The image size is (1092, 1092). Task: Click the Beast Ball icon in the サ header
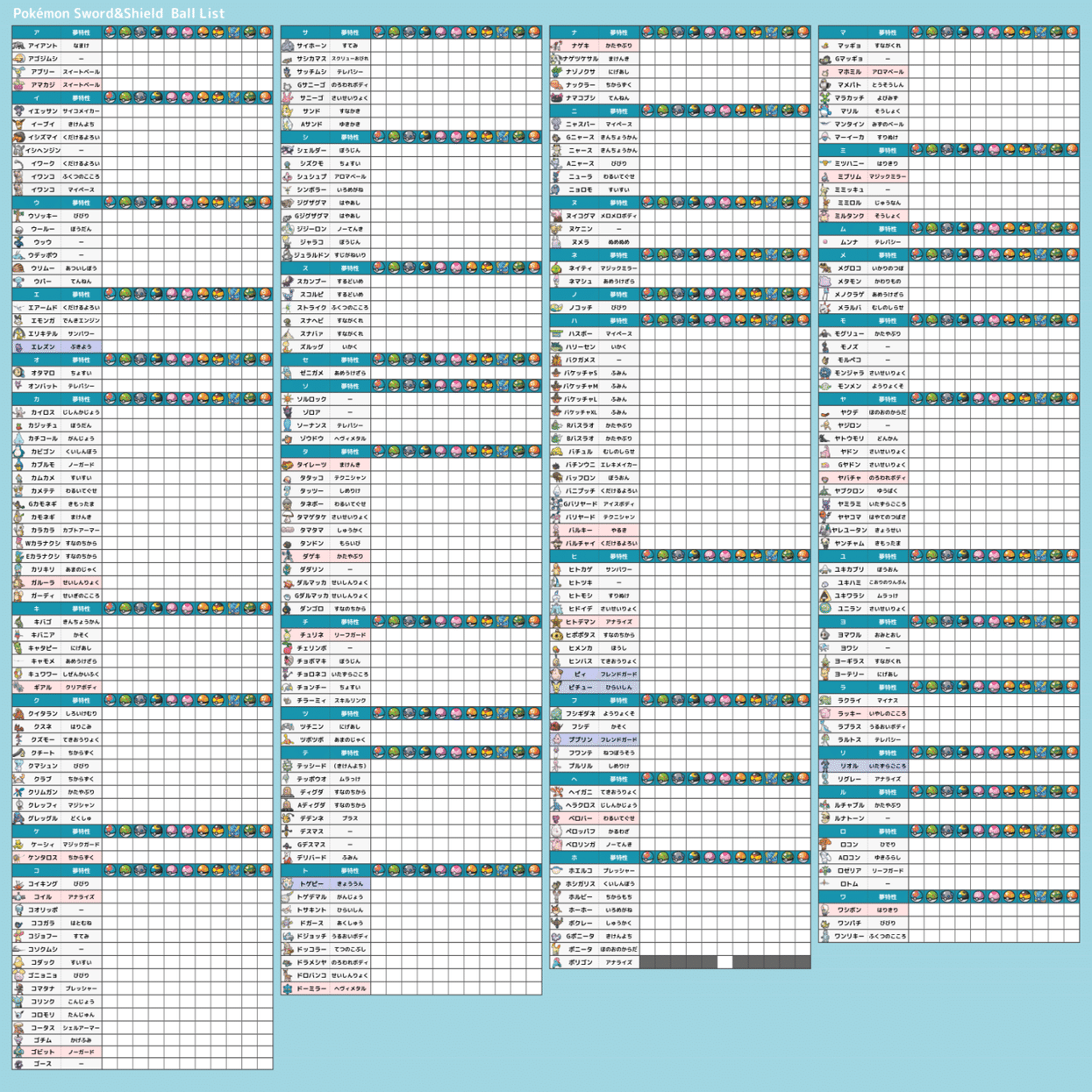(503, 32)
